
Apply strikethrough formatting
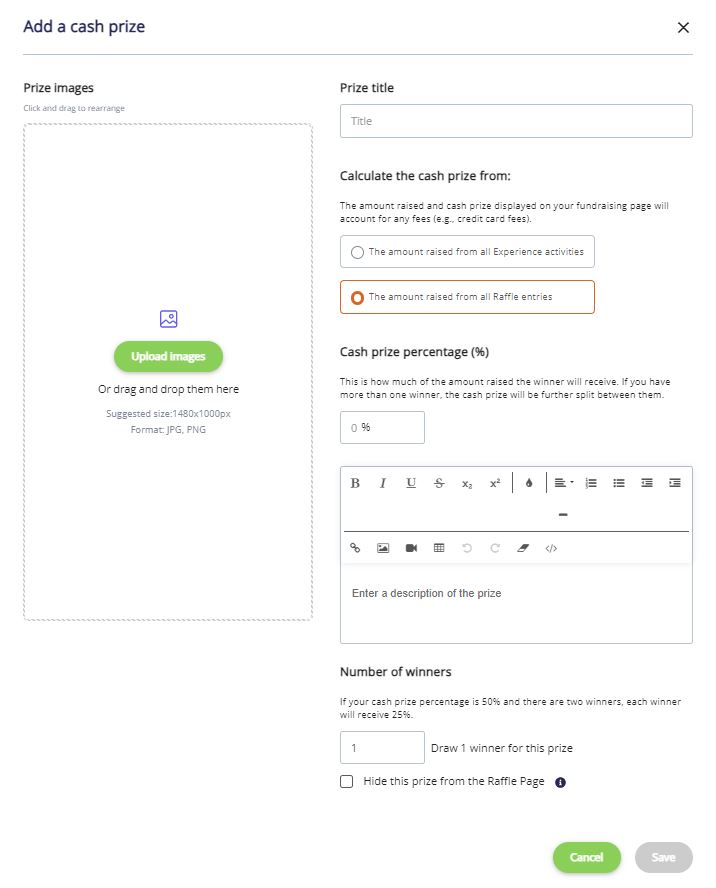(439, 483)
